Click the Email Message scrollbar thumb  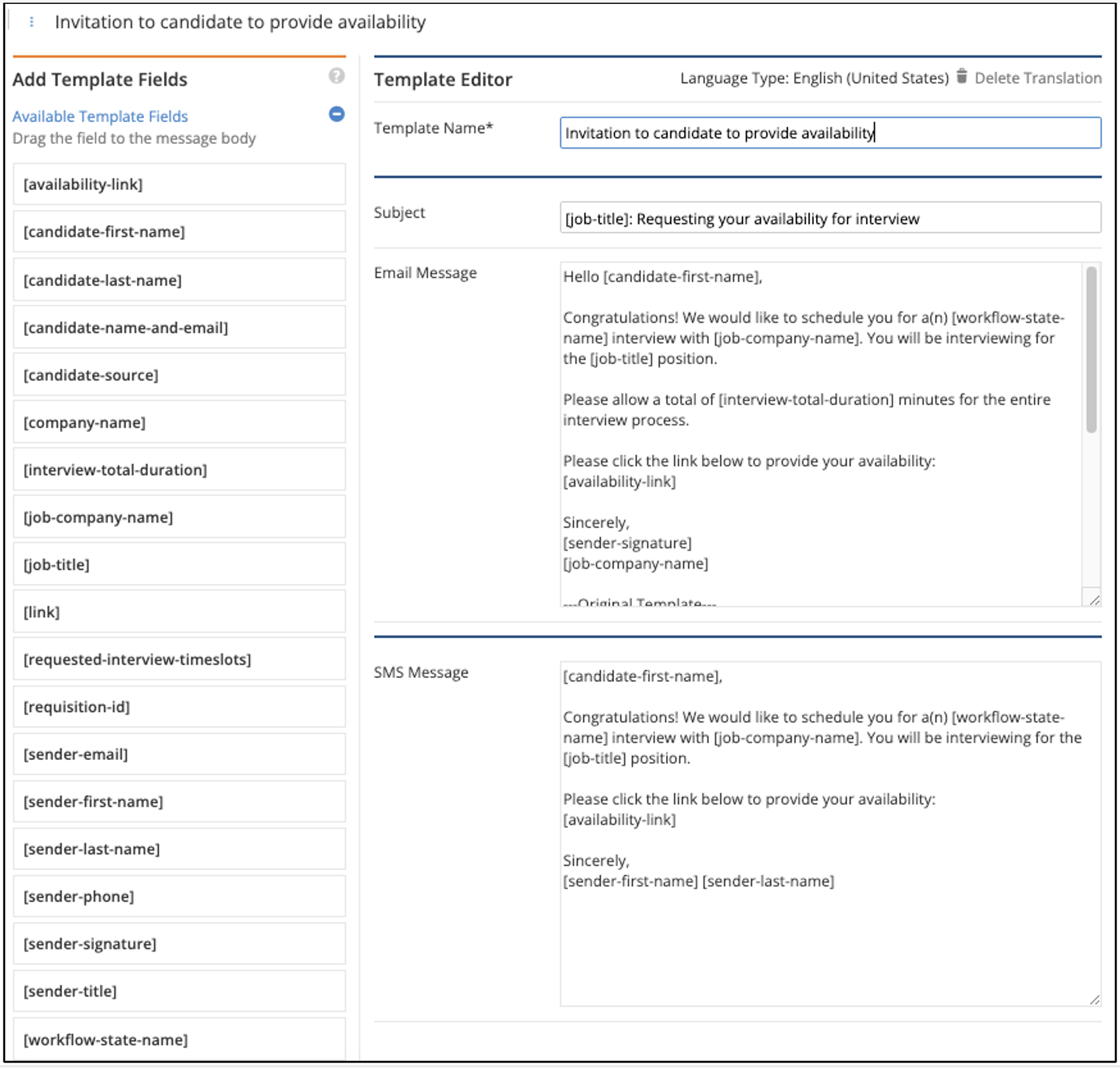click(1091, 349)
